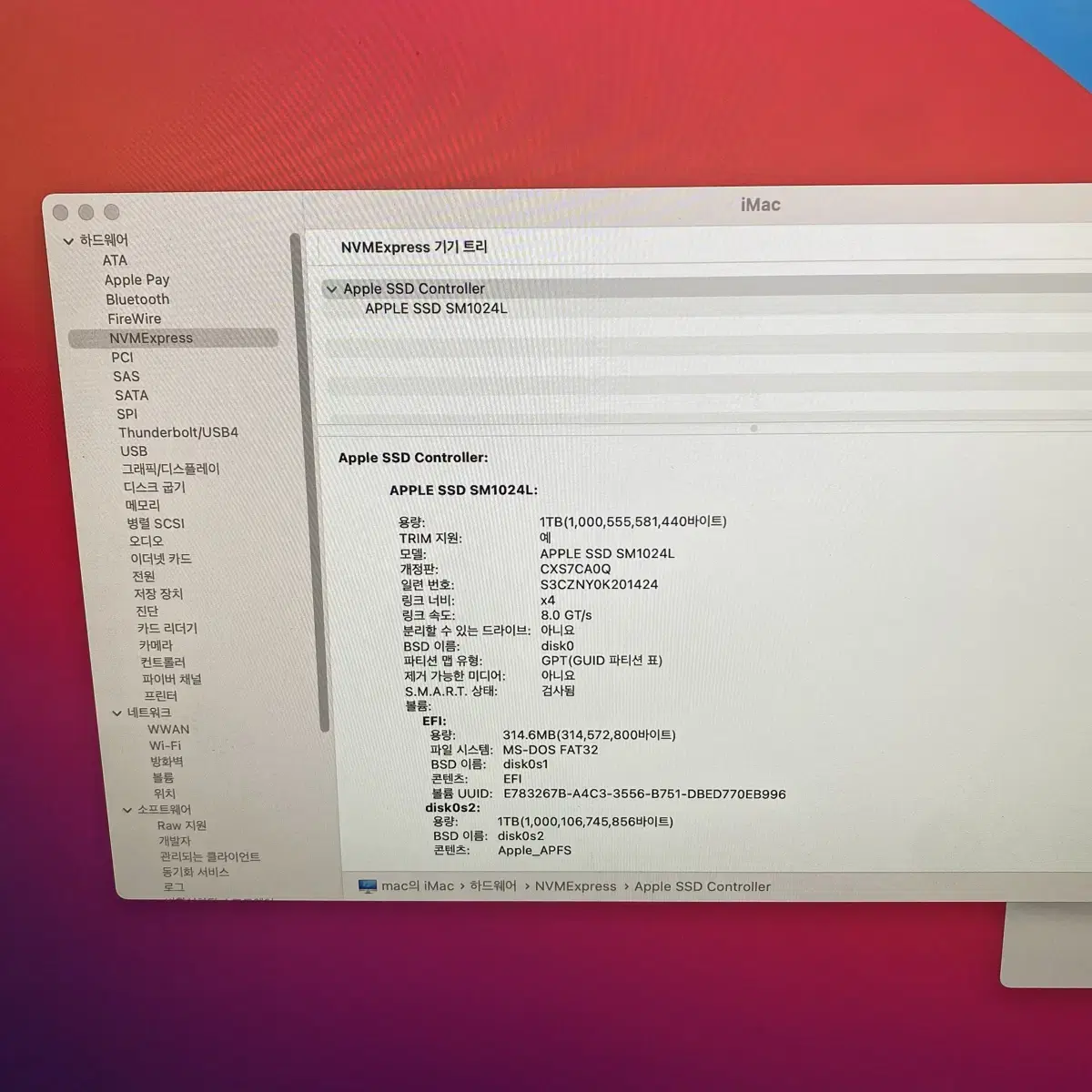Select 카드 리더기 in the sidebar

click(167, 629)
